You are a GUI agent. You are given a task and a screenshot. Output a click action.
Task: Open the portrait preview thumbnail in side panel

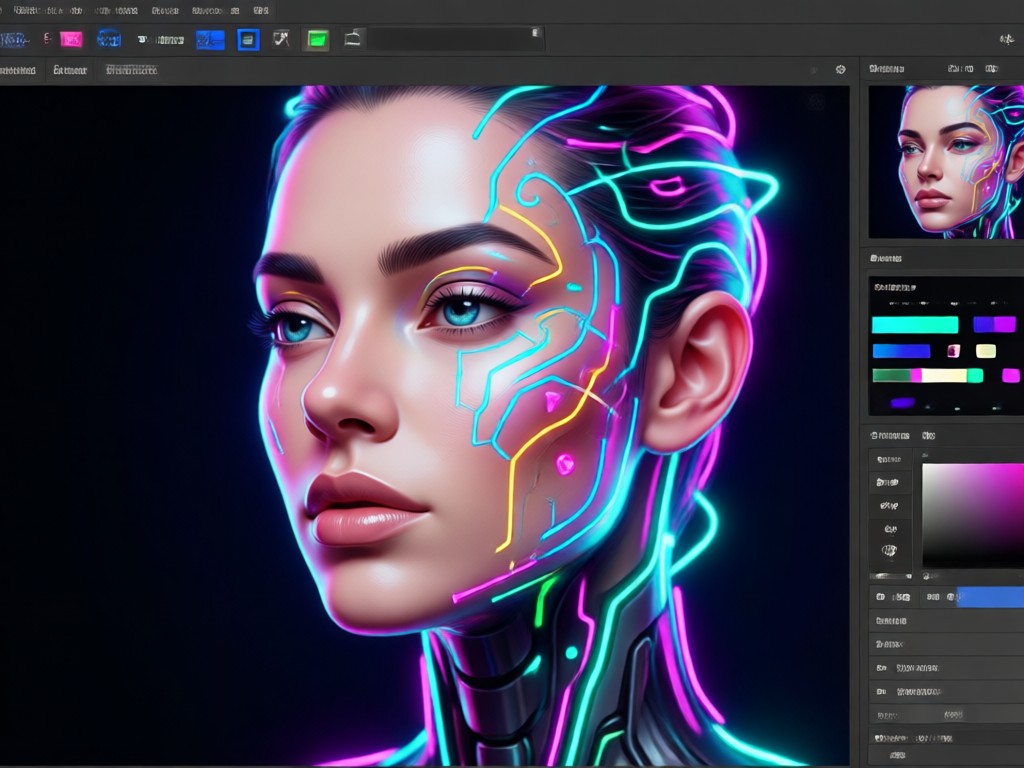[x=946, y=161]
